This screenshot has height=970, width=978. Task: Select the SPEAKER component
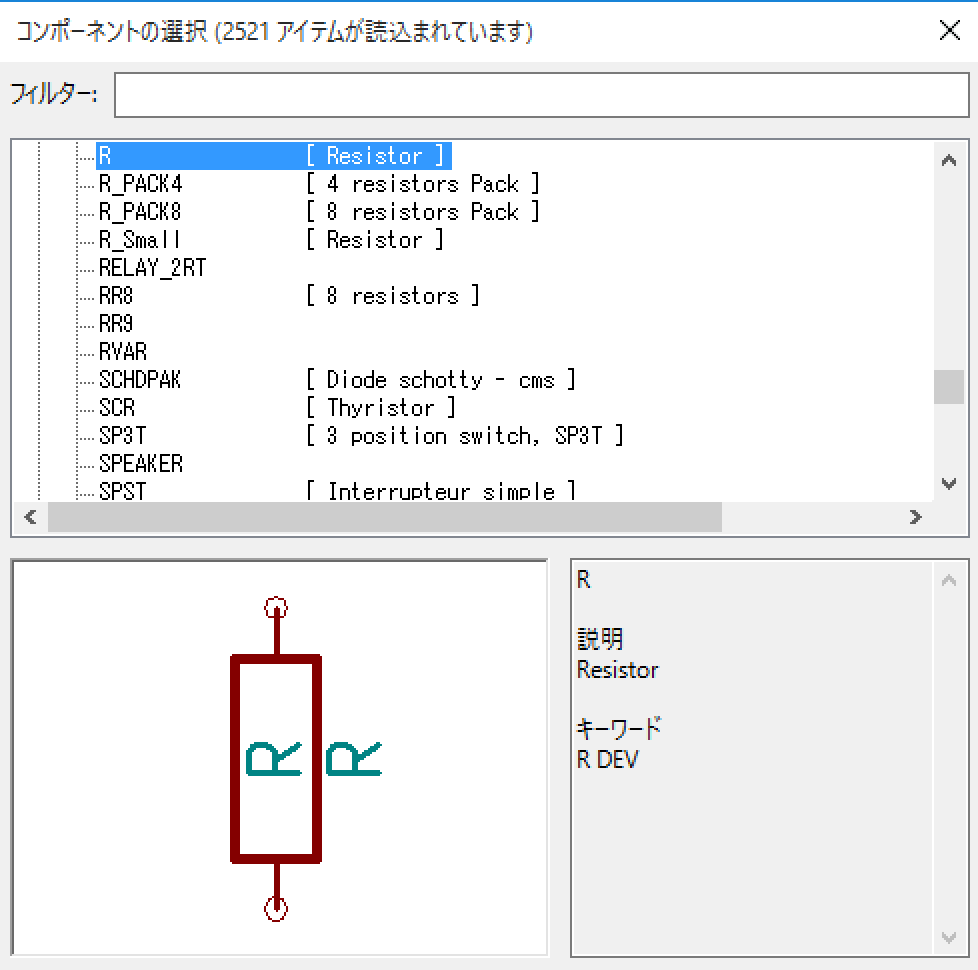click(x=140, y=463)
